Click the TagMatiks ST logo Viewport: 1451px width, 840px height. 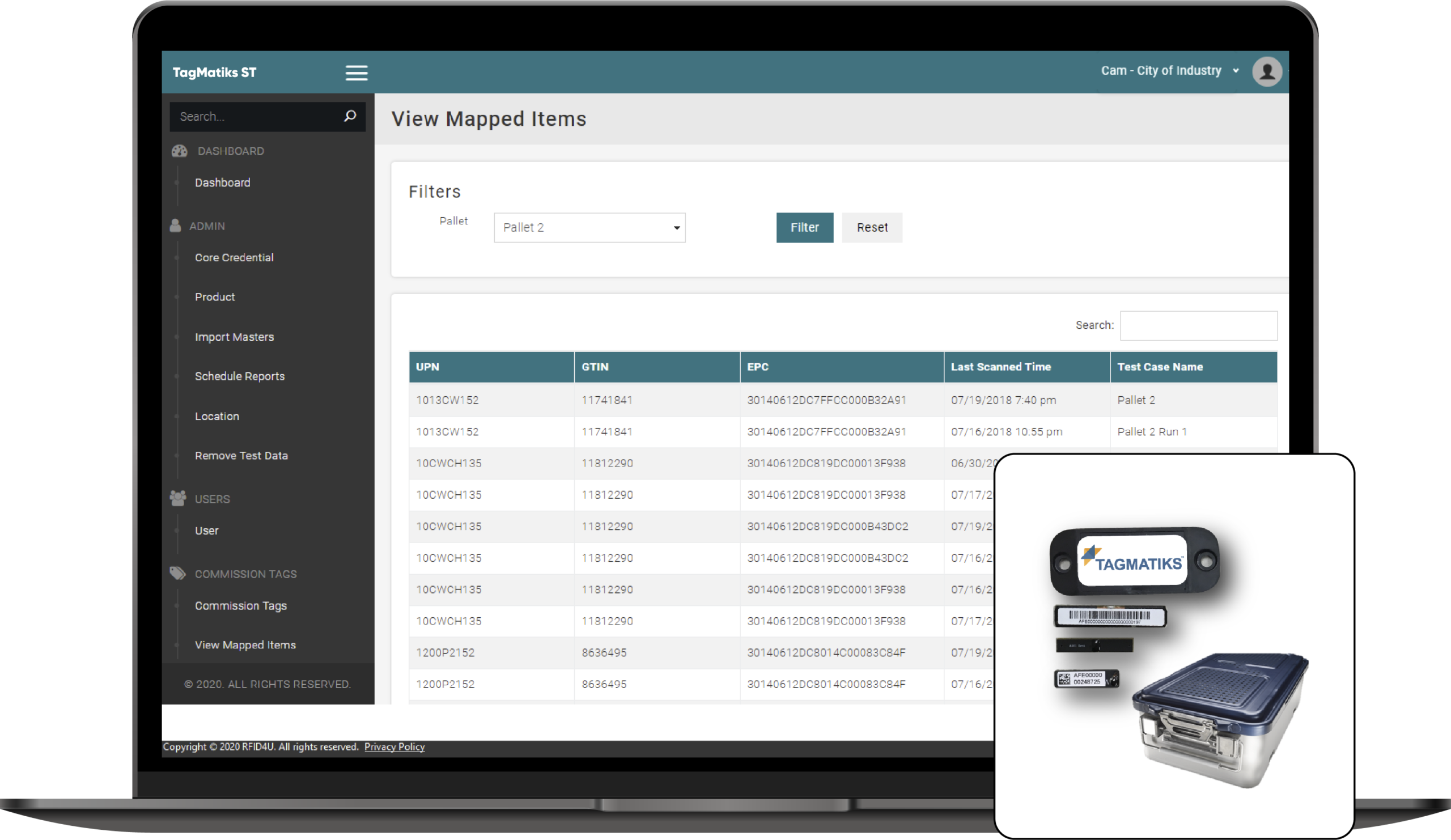tap(214, 73)
